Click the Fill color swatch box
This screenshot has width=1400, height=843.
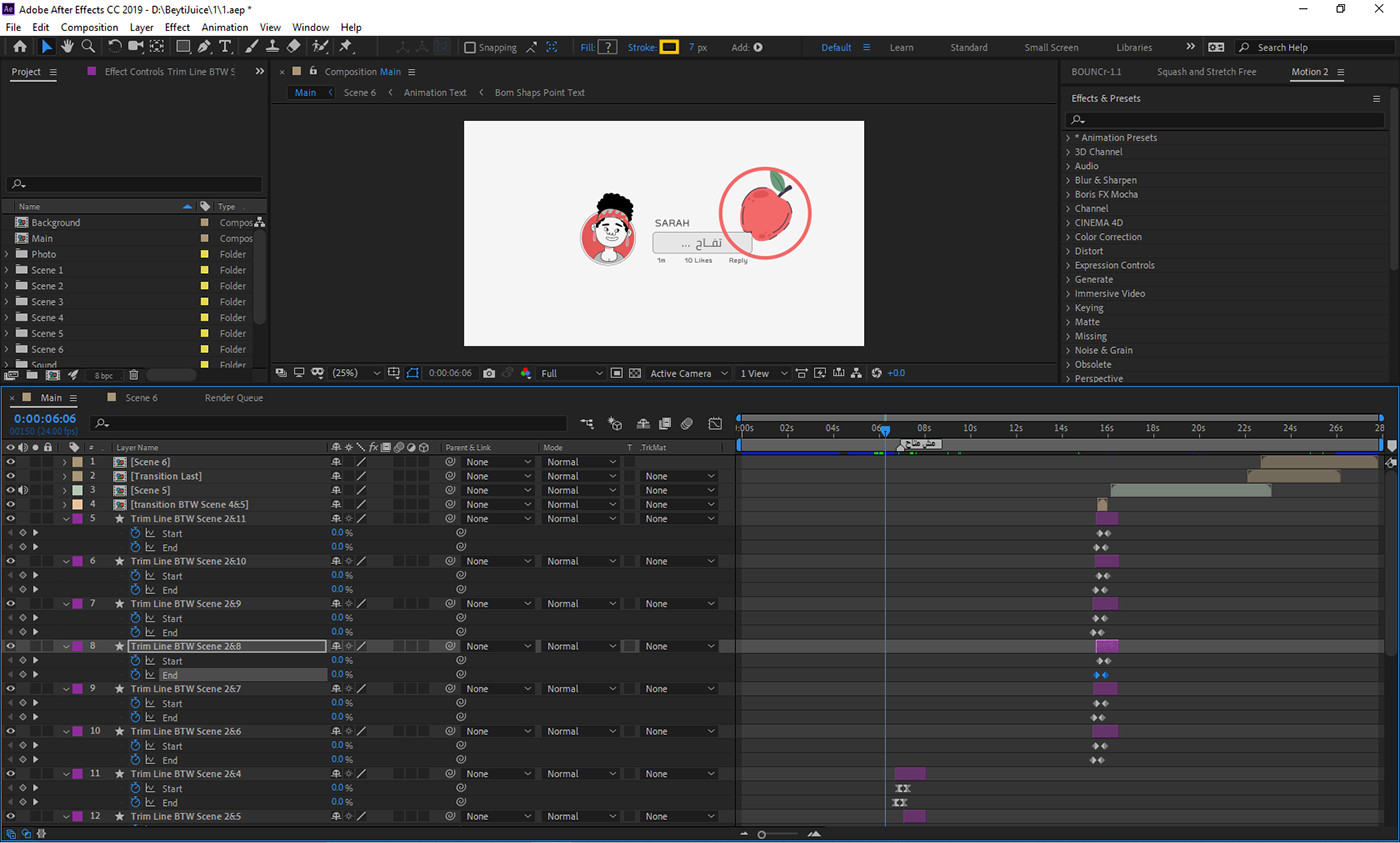pos(607,47)
